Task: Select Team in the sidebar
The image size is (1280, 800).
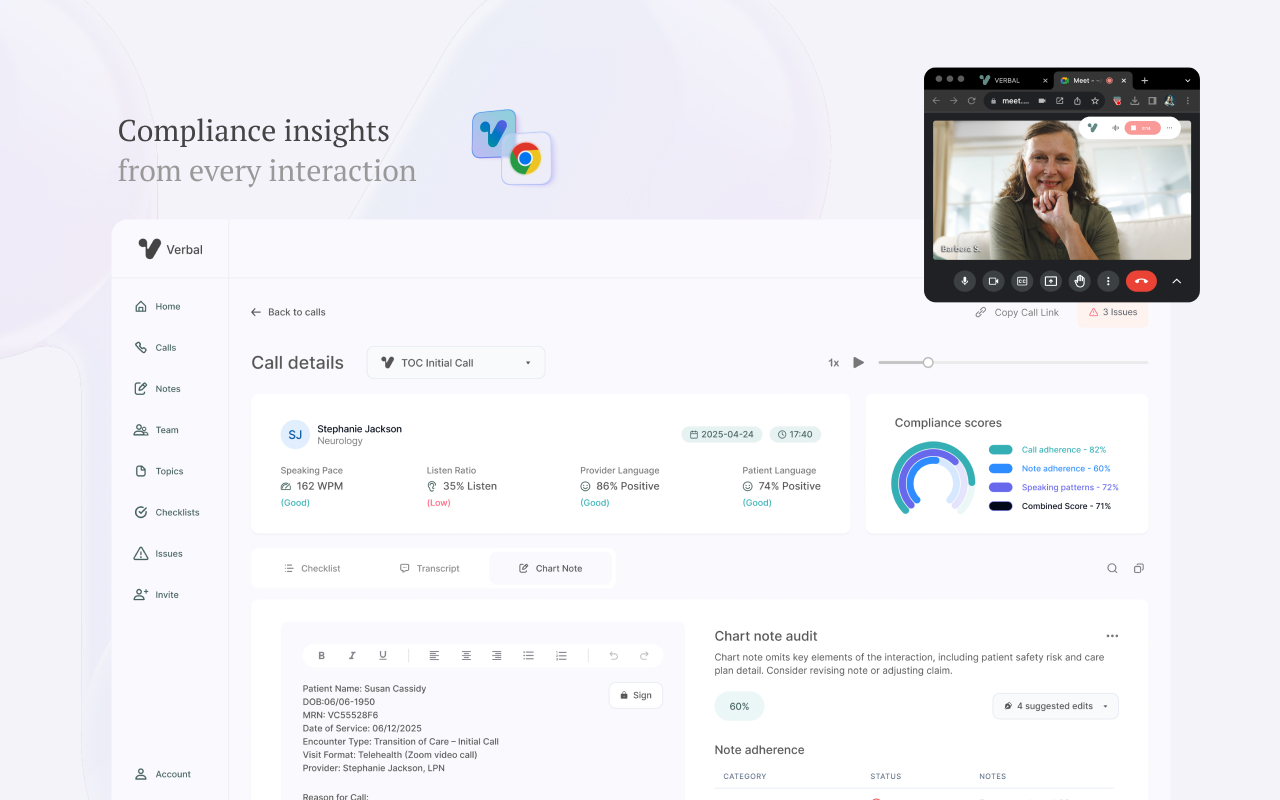Action: point(156,430)
